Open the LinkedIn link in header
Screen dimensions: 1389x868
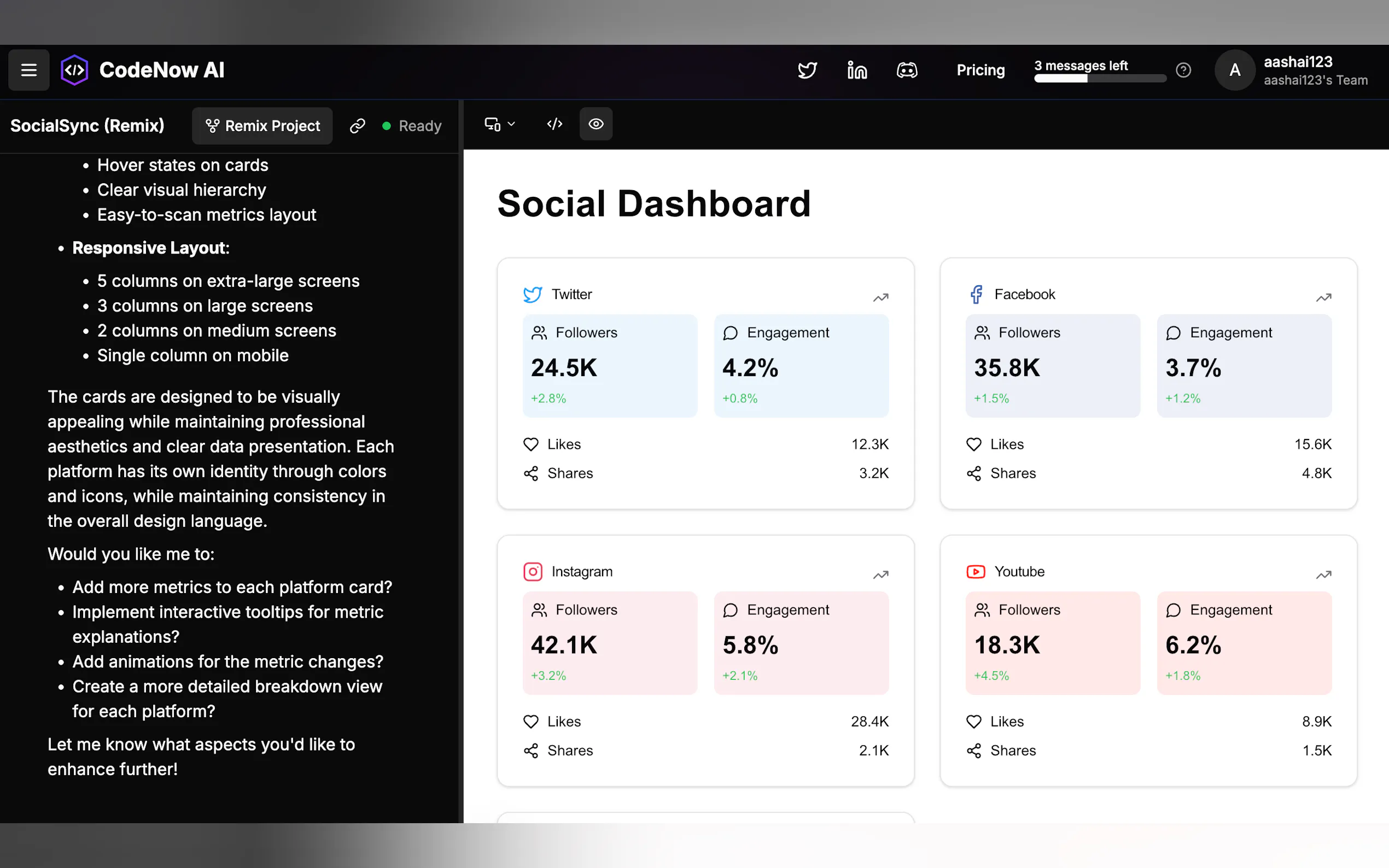857,70
